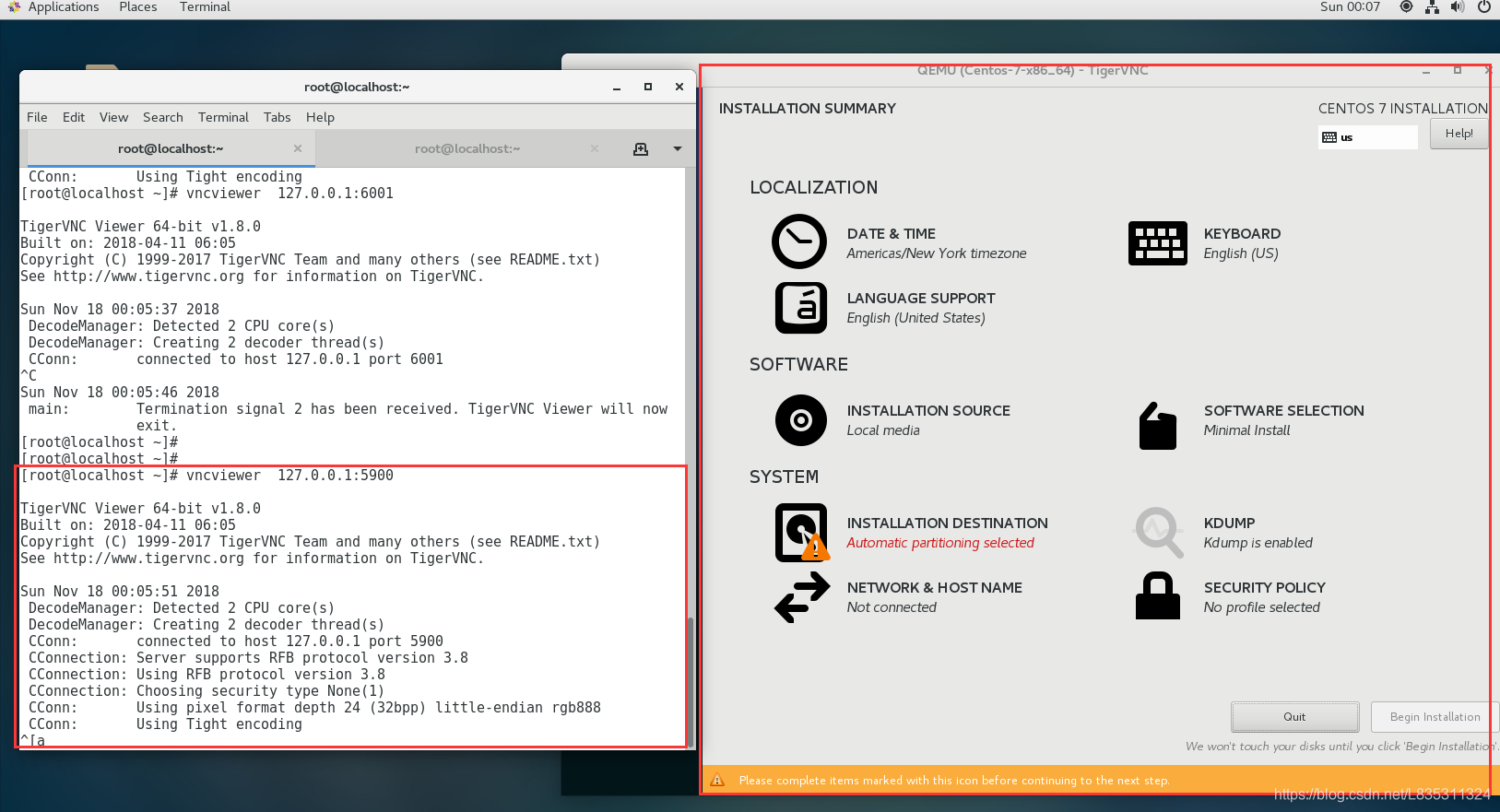Click 'Minimal Install' text
This screenshot has height=812, width=1500.
pos(1246,430)
